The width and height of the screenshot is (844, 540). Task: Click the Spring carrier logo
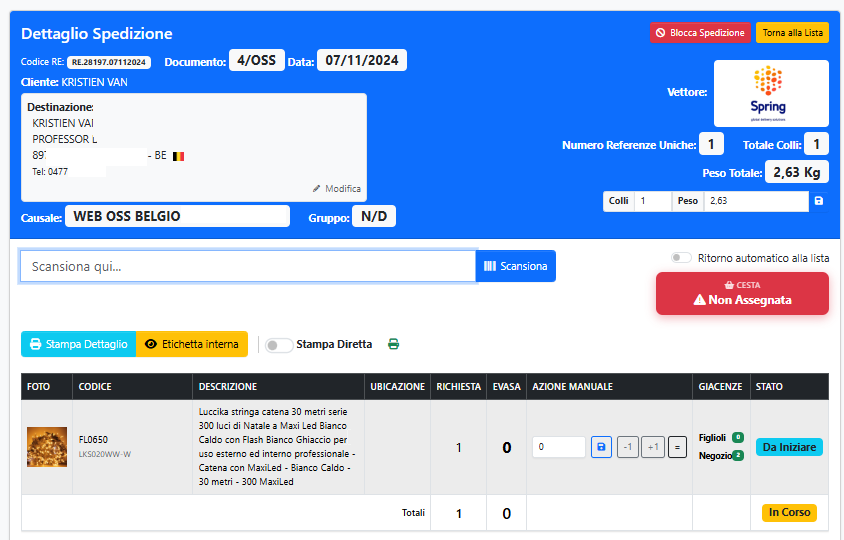(x=771, y=93)
